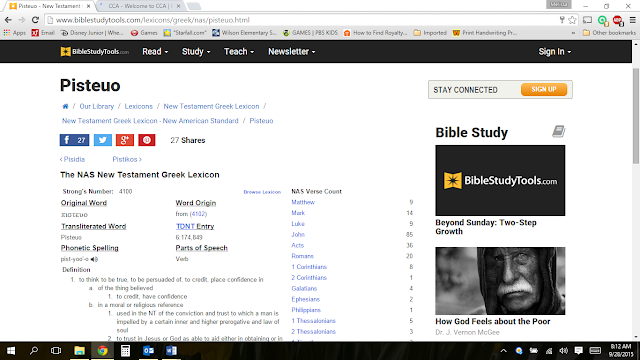640x360 pixels.
Task: Click the green extension icon in toolbar
Action: 602,20
